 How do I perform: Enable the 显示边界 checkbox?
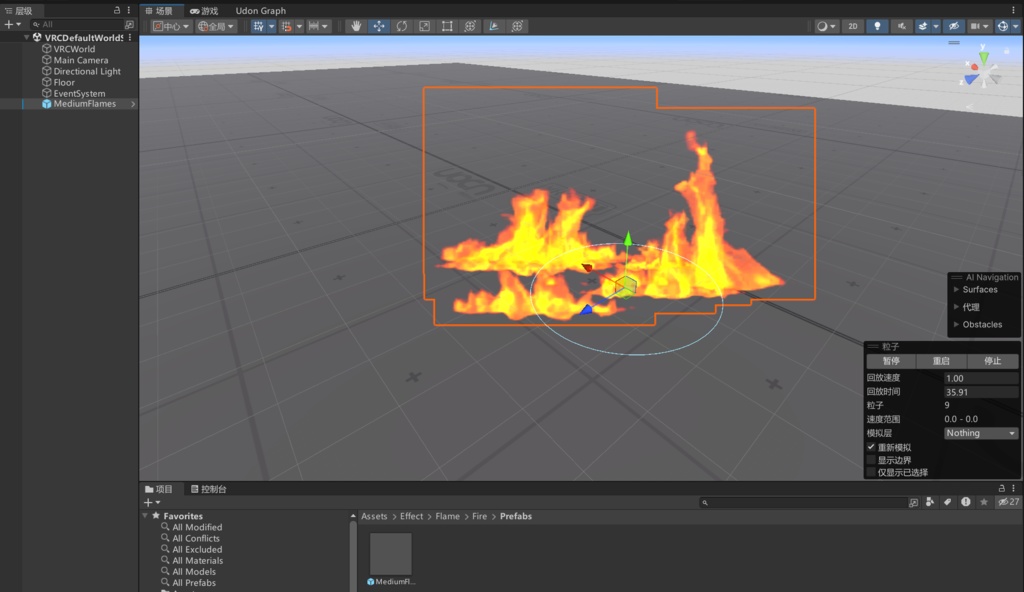pos(871,459)
